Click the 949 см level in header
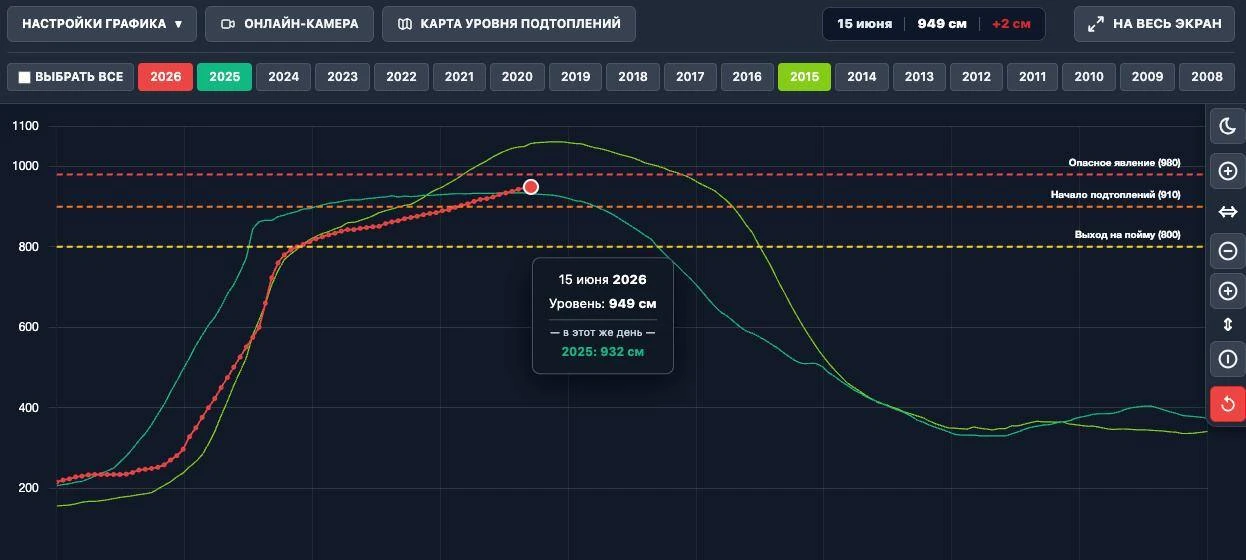1246x560 pixels. [942, 24]
